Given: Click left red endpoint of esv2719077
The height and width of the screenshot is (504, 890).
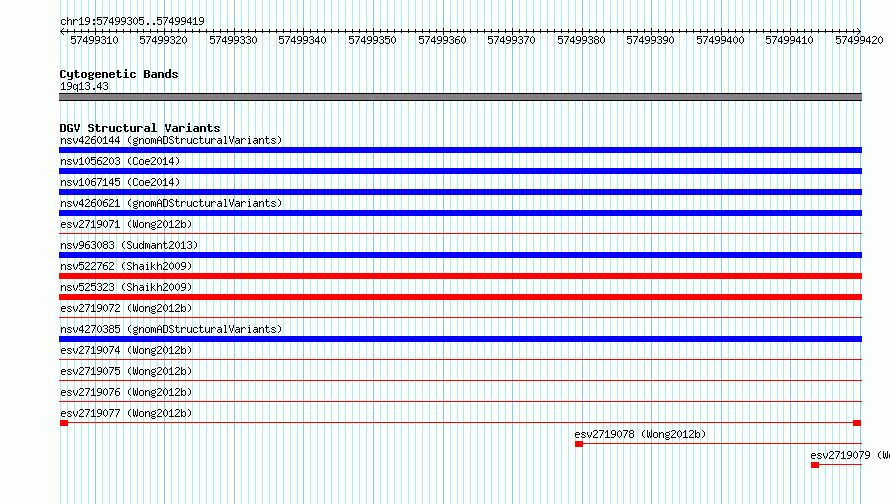Looking at the screenshot, I should pos(64,423).
